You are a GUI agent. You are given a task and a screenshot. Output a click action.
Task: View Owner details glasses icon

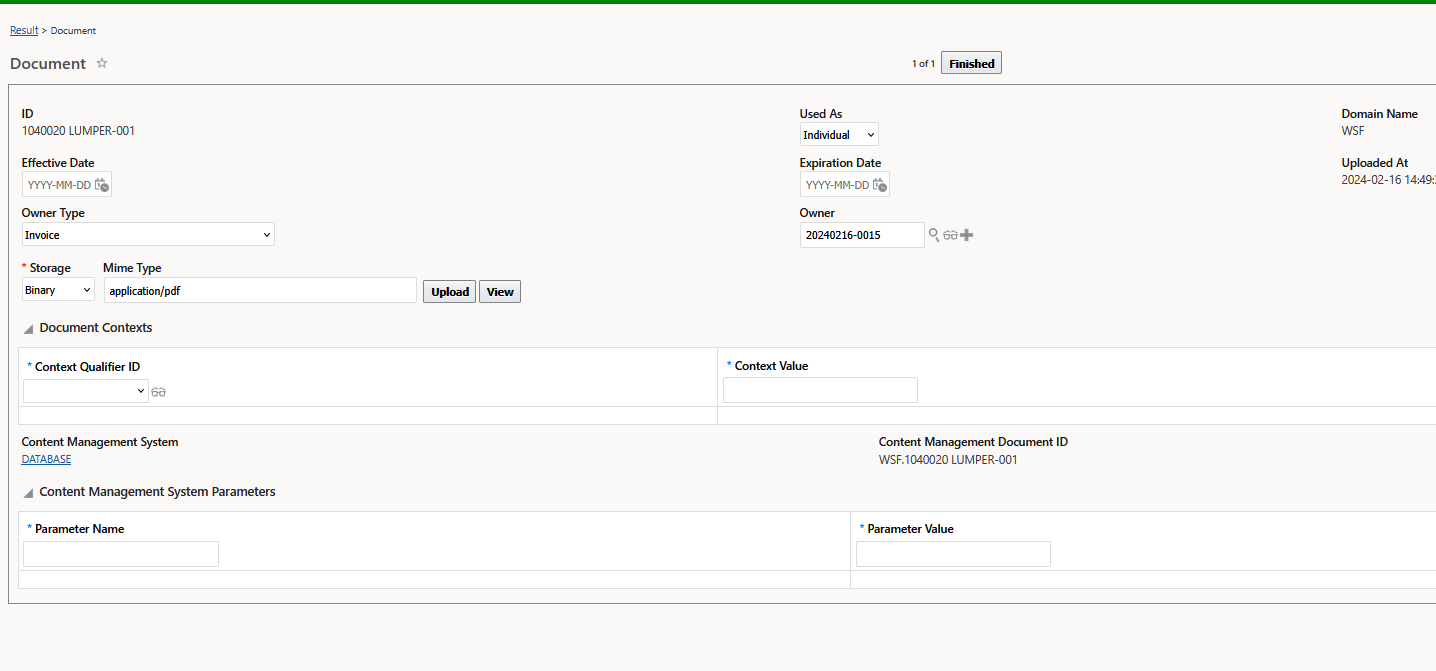[951, 235]
